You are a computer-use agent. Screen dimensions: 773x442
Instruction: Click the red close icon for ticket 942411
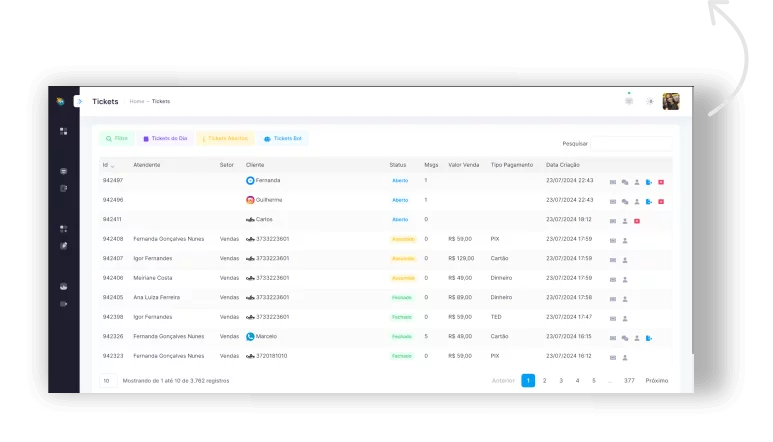637,221
